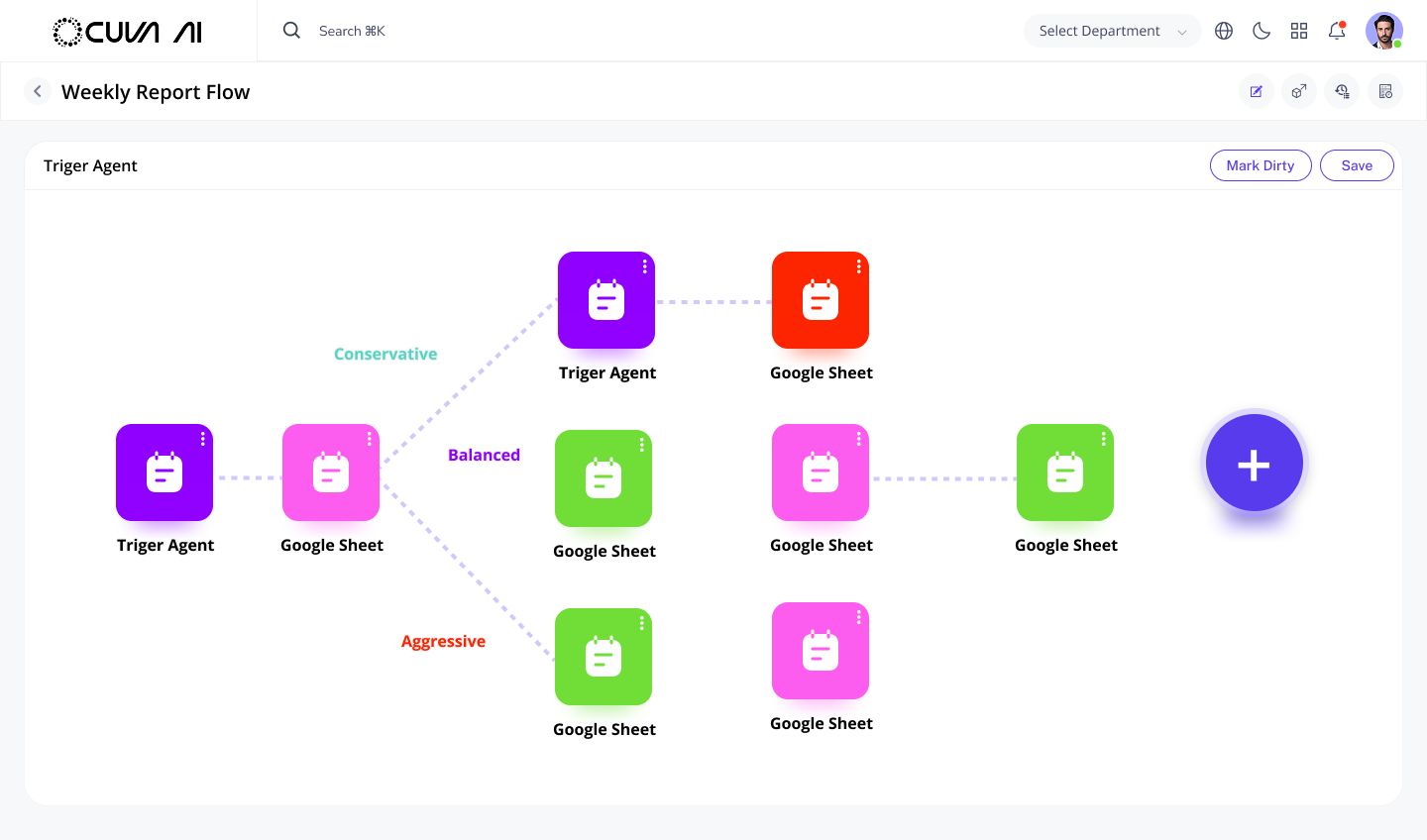
Task: Click the green status dot on the avatar
Action: tap(1396, 44)
